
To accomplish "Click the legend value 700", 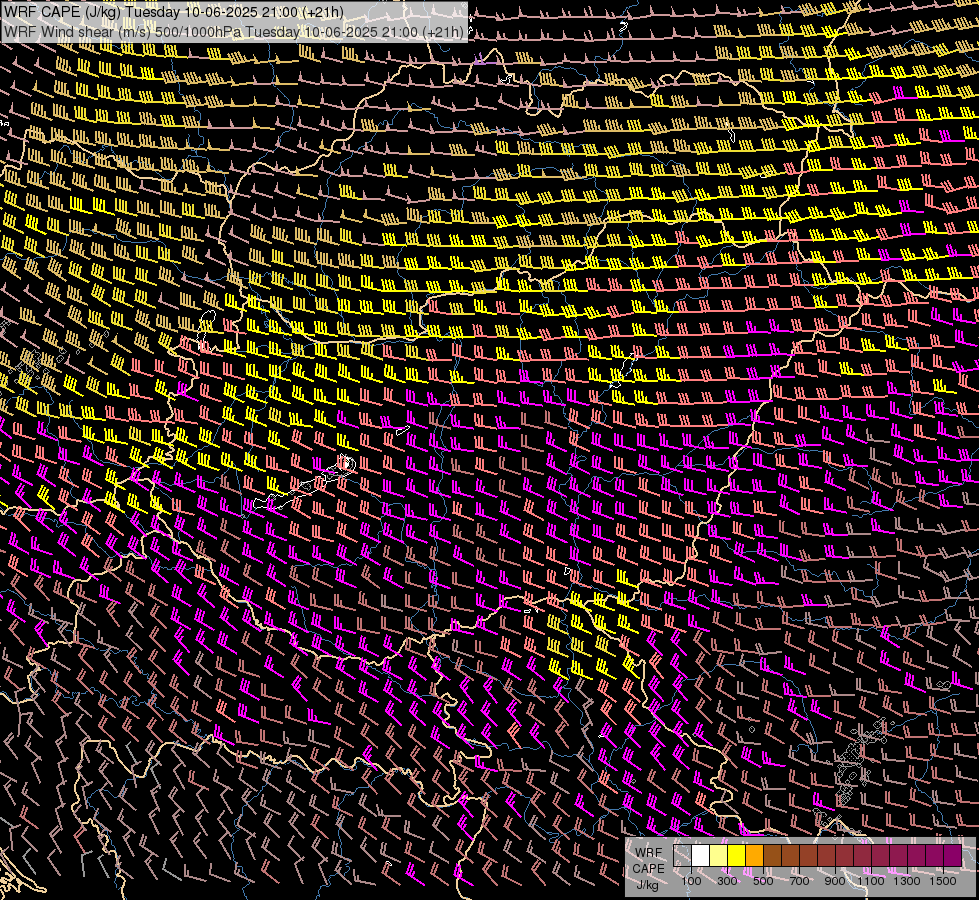I will pos(799,881).
